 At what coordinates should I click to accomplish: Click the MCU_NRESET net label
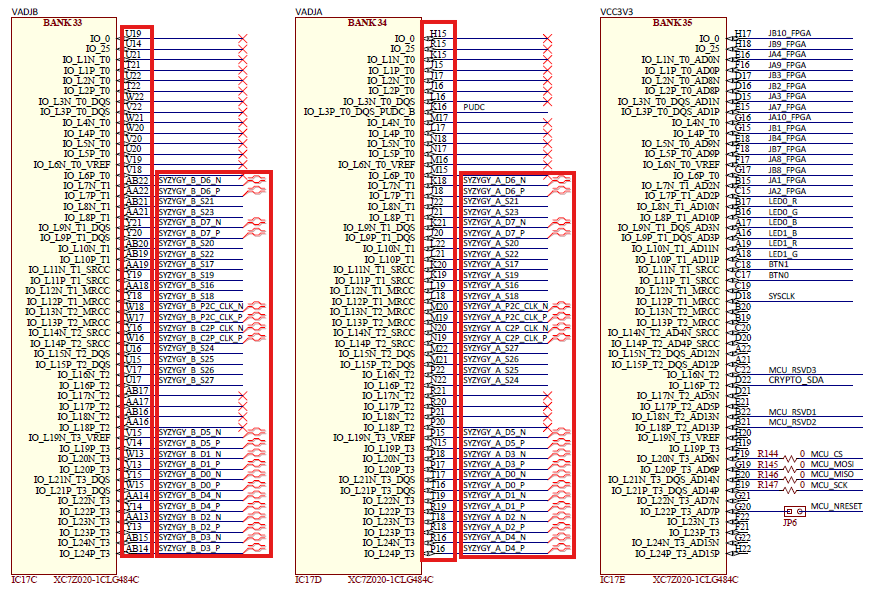pos(836,506)
